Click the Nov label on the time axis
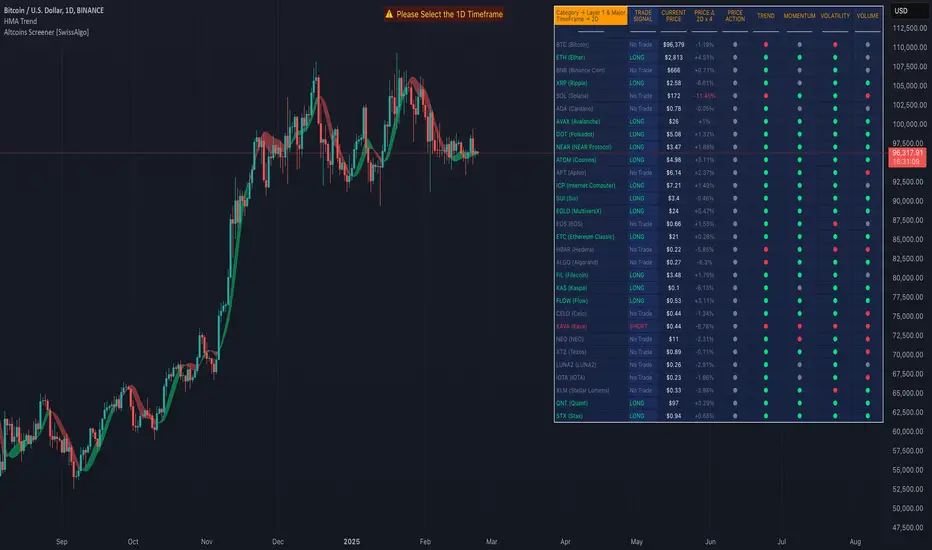Viewport: 932px width, 550px height. (206, 542)
